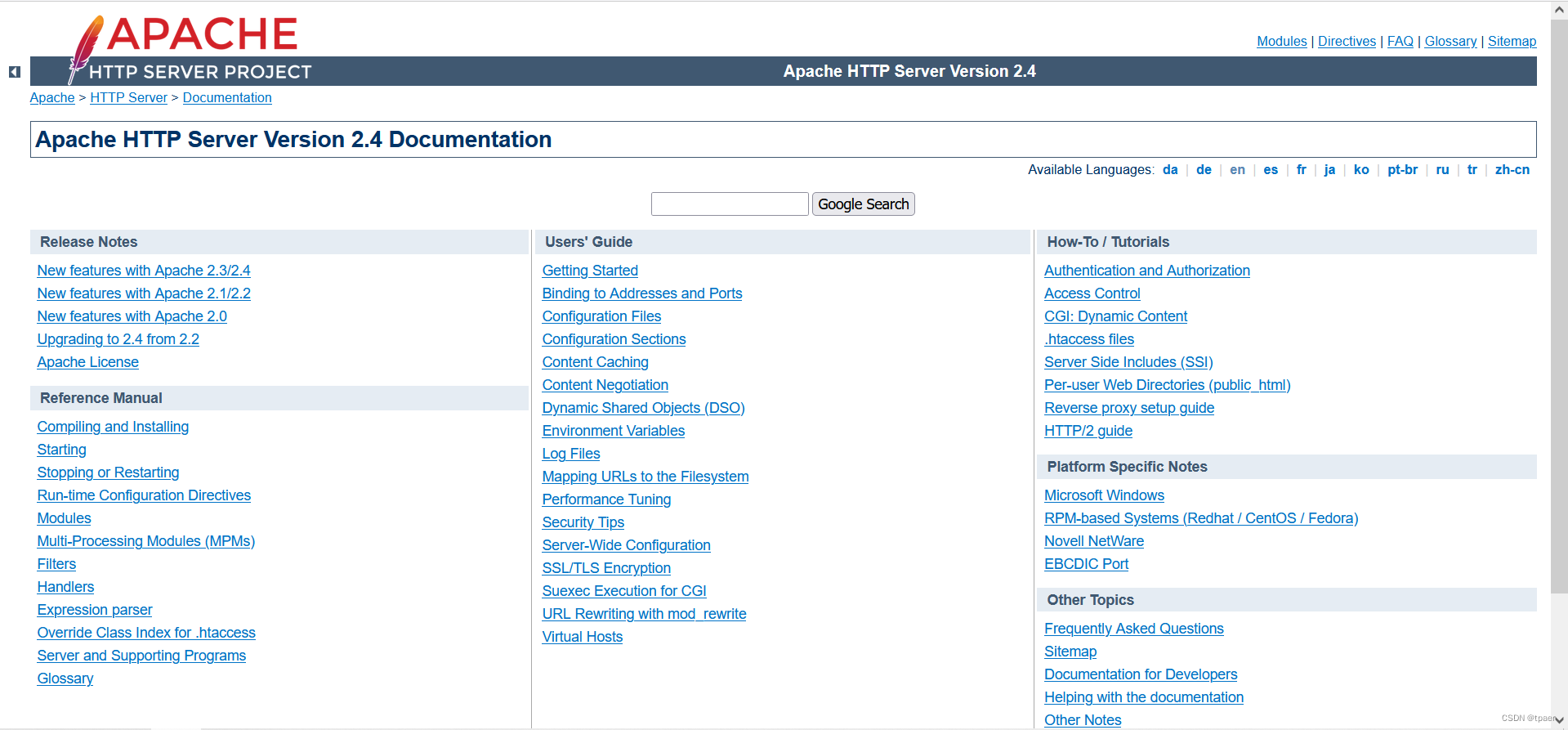Open the Filters link
The image size is (1568, 730).
[x=56, y=564]
